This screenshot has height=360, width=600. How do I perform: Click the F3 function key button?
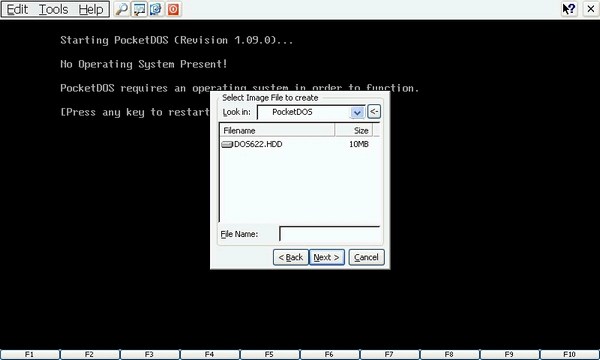point(150,355)
